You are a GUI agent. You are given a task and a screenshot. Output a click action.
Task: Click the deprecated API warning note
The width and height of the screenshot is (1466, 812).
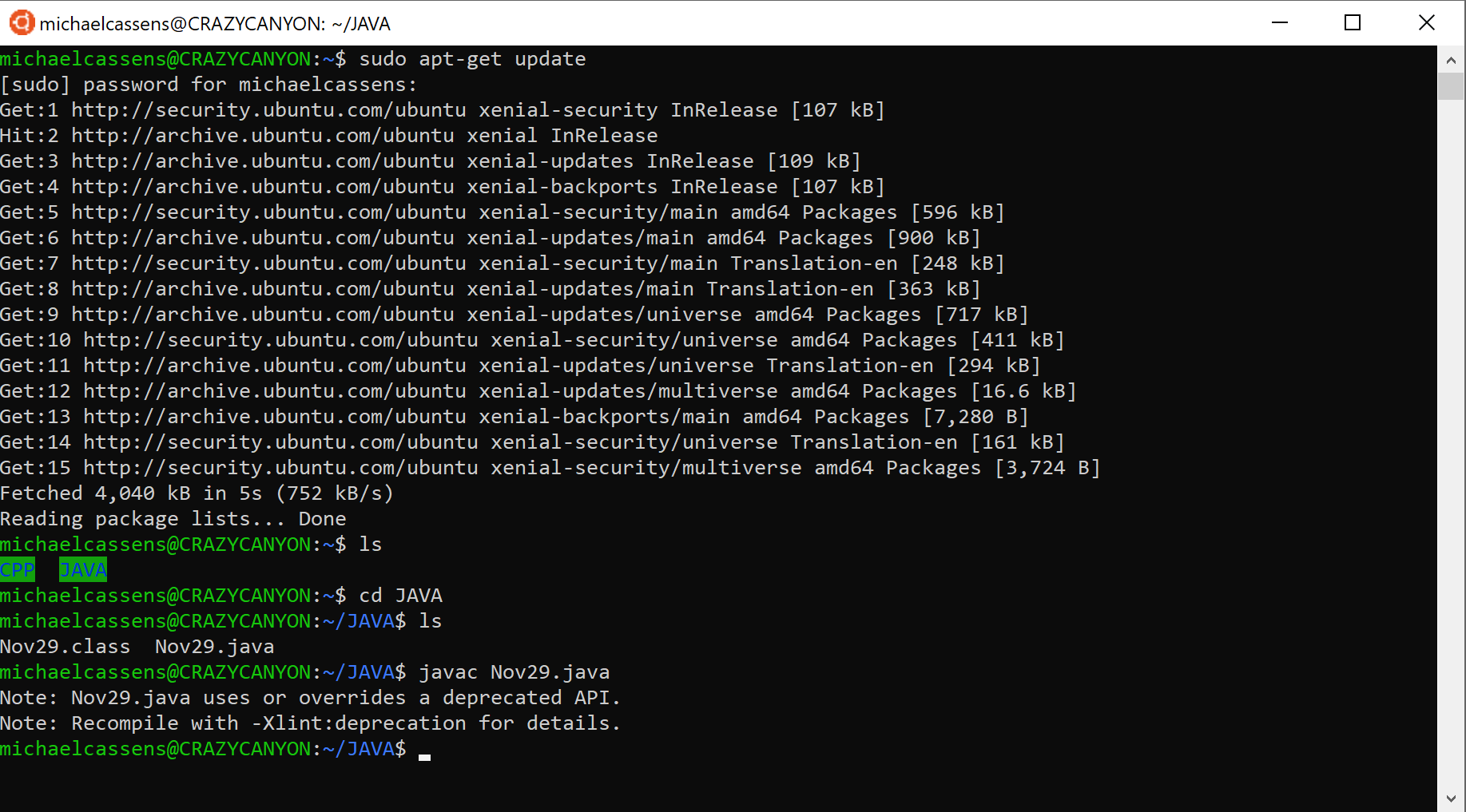(x=310, y=697)
